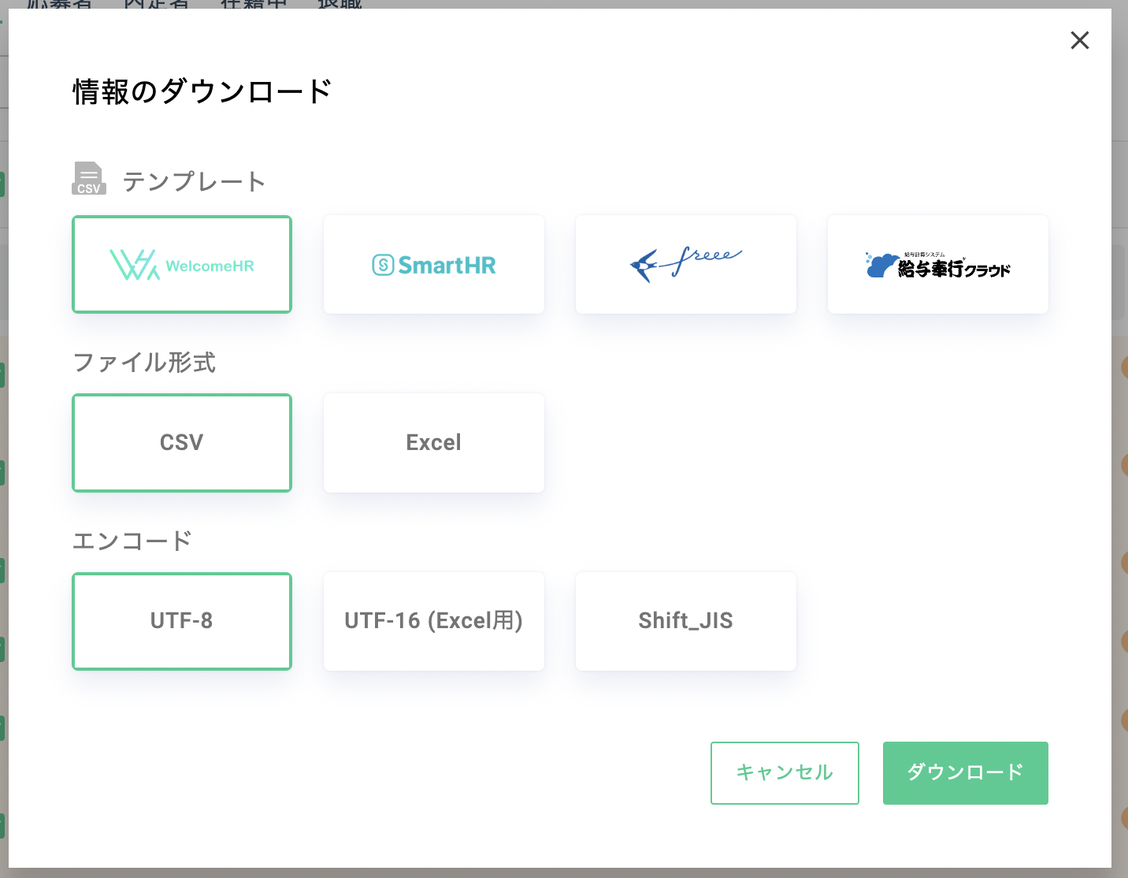The height and width of the screenshot is (878, 1128).
Task: Pick Shift_JIS encoding option
Action: [x=686, y=621]
